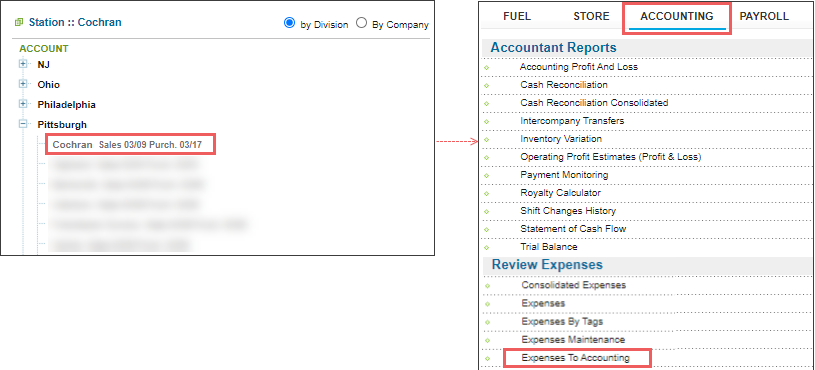Switch to the PAYROLL tab
The width and height of the screenshot is (815, 370).
coord(764,16)
